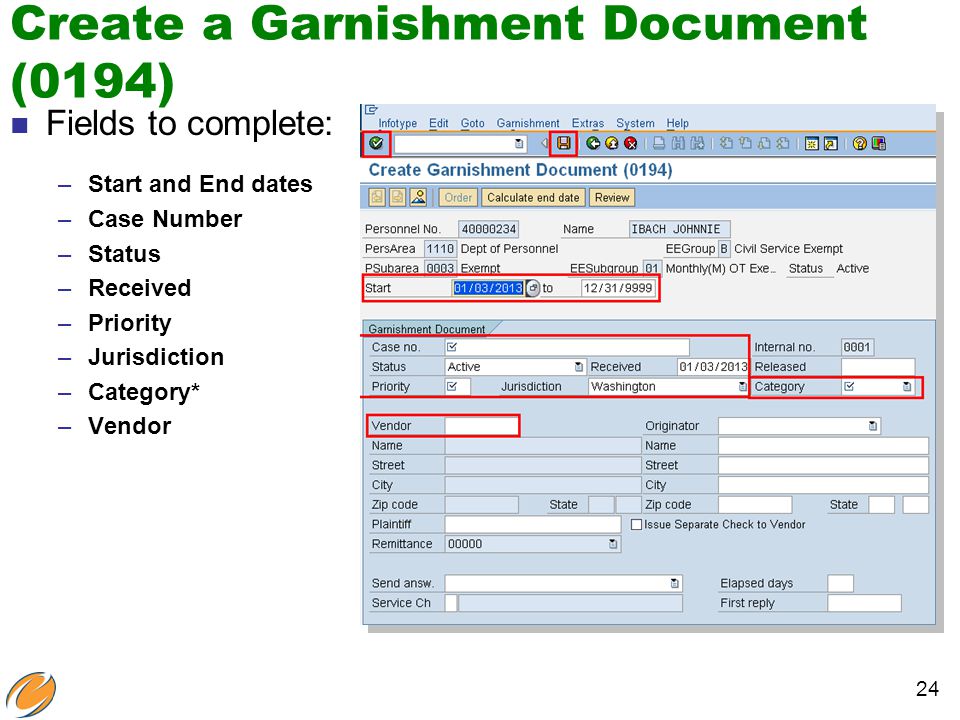Screen dimensions: 960x720
Task: Click the Create Shortcut icon
Action: coord(831,143)
